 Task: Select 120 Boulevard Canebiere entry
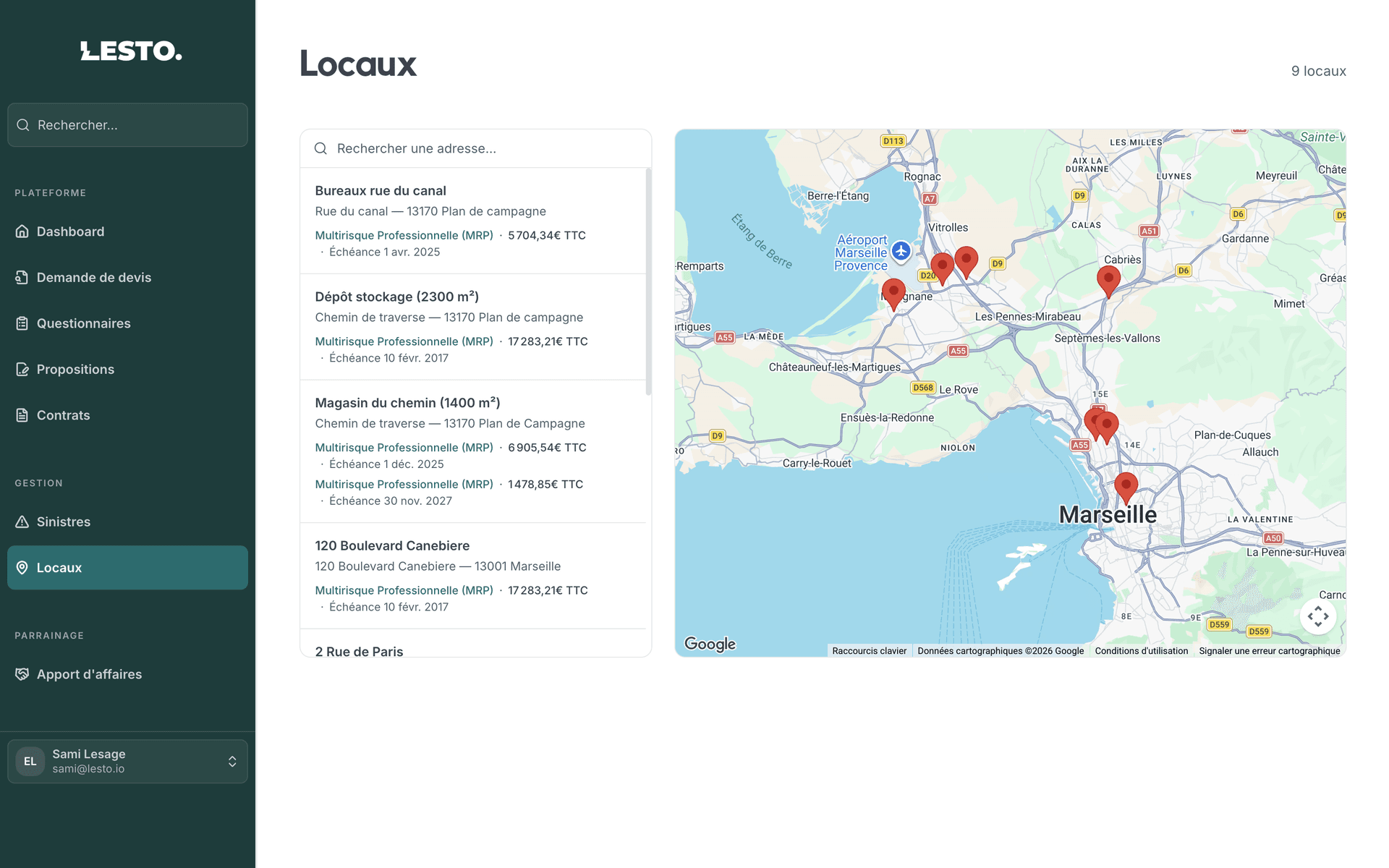[x=473, y=576]
